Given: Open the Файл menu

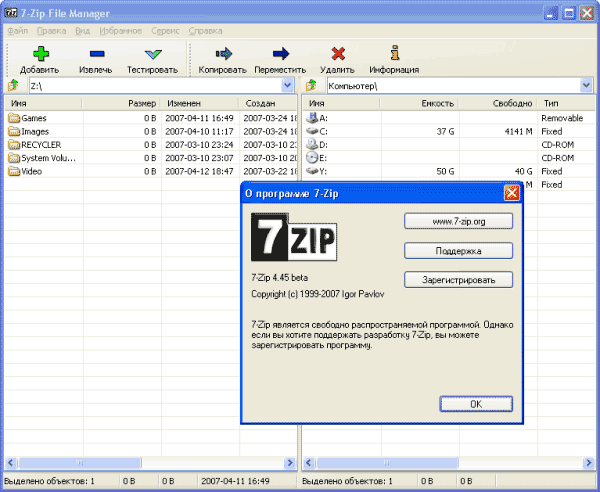Looking at the screenshot, I should pos(18,31).
